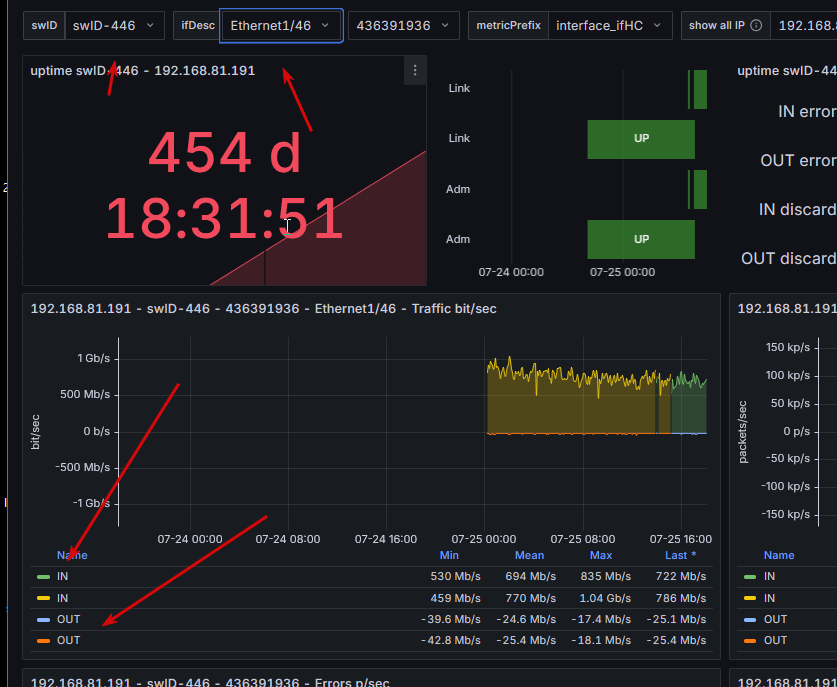Click the Traffic bit/sec panel title

pos(264,309)
